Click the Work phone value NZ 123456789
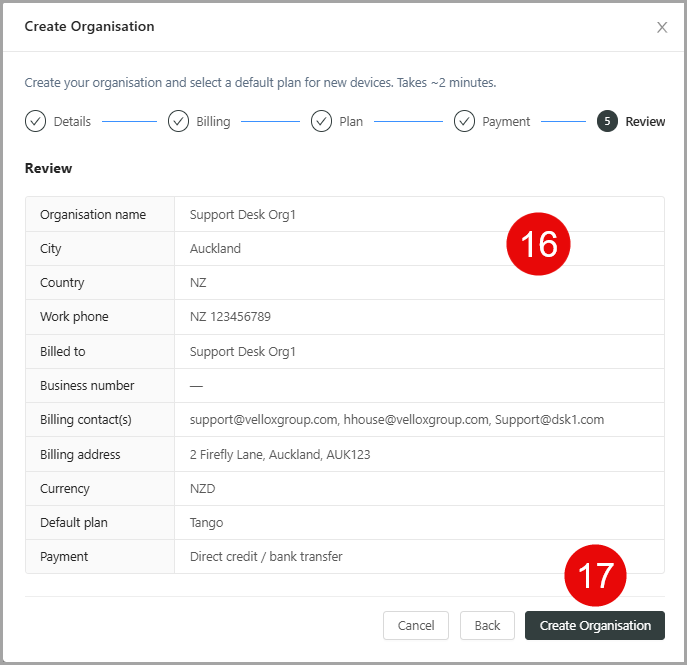Screen dimensions: 687x665 point(230,317)
